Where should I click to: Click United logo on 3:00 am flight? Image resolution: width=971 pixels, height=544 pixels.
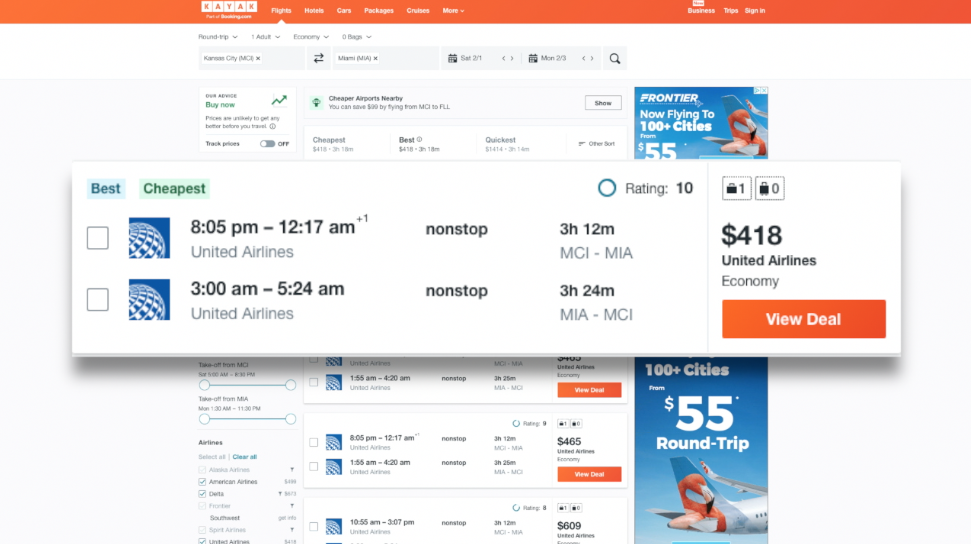[149, 299]
